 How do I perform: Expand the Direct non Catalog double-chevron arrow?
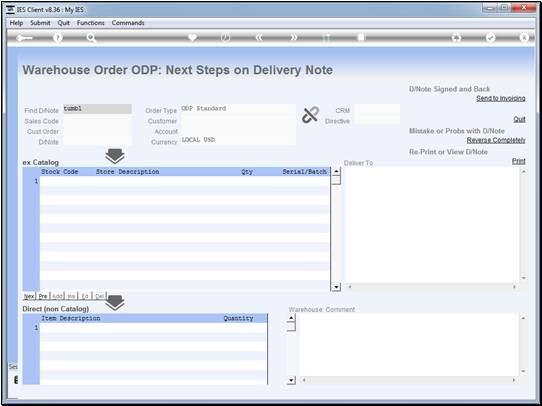pos(115,303)
